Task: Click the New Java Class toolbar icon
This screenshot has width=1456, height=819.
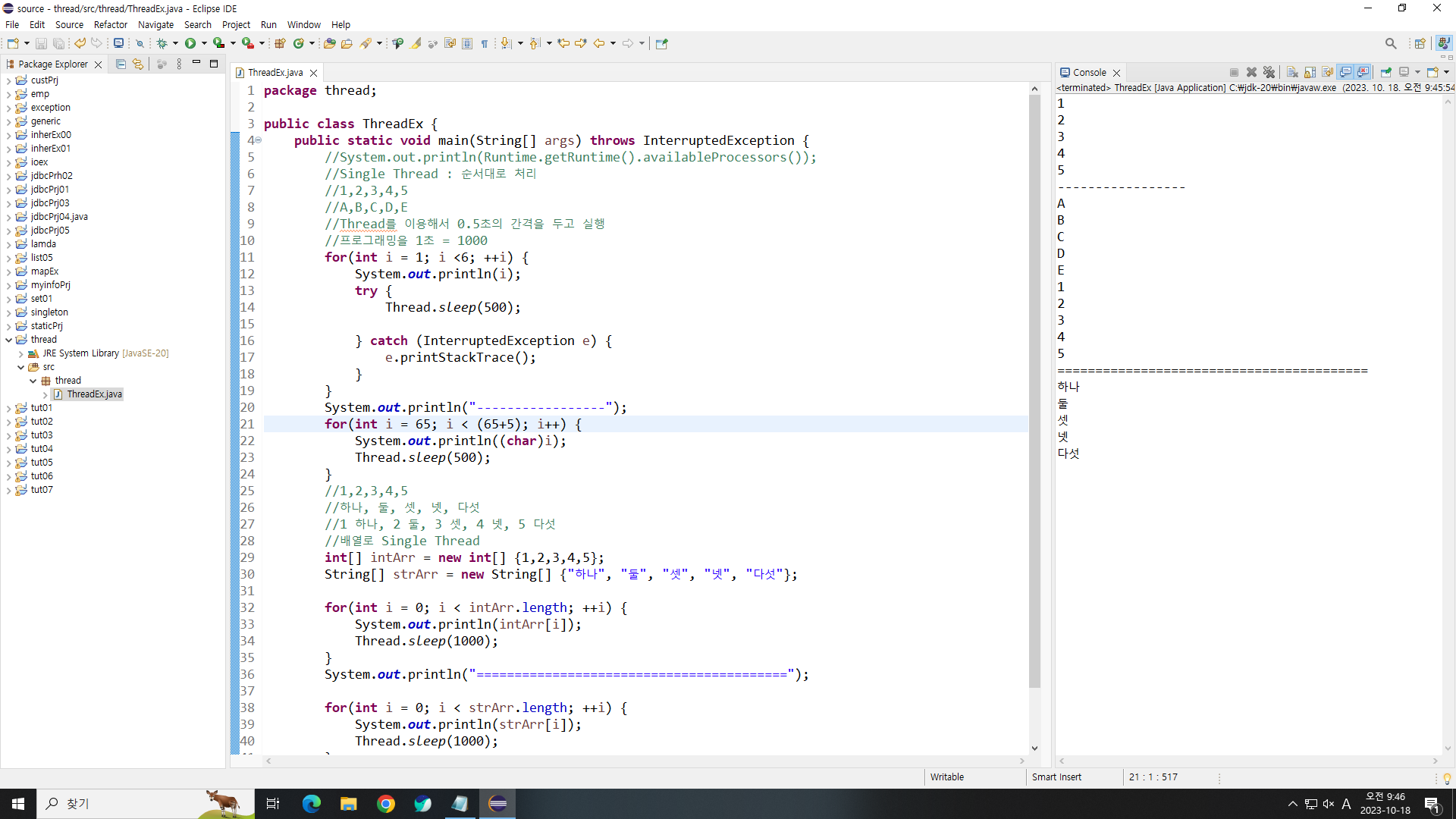Action: coord(299,43)
